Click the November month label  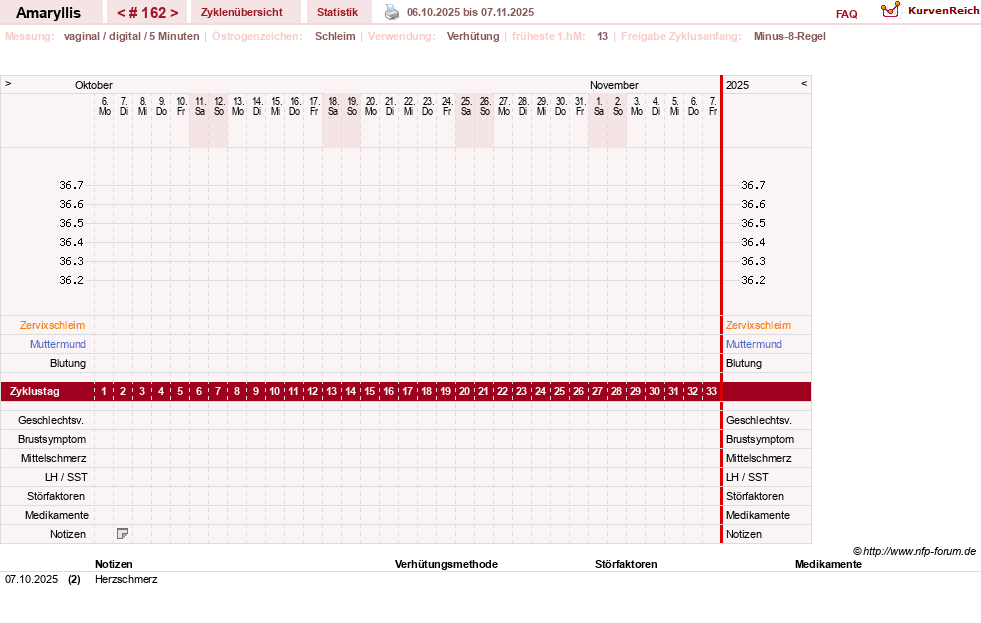[x=614, y=84]
